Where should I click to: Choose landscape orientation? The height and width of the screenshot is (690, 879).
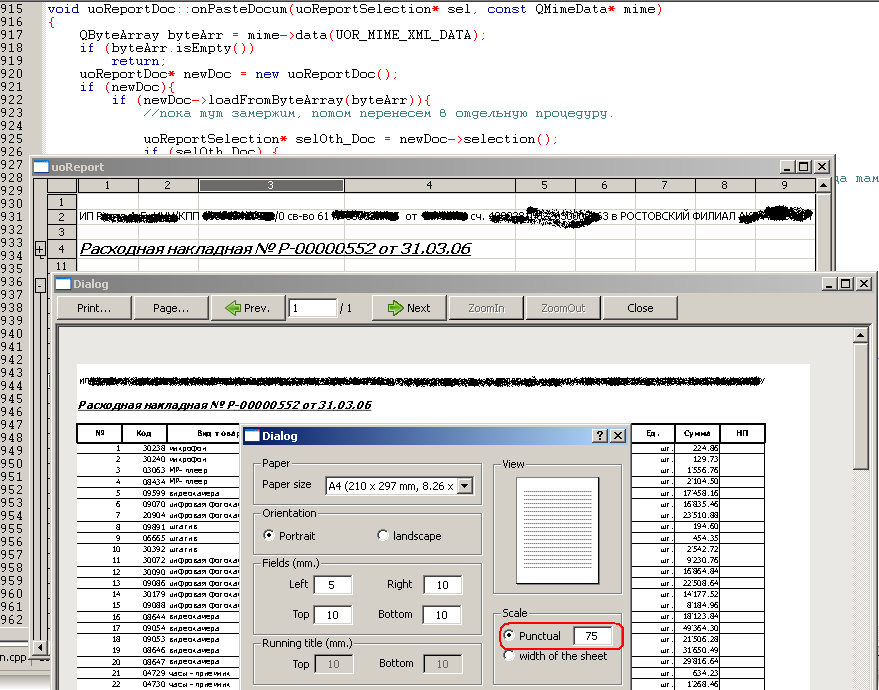tap(383, 536)
